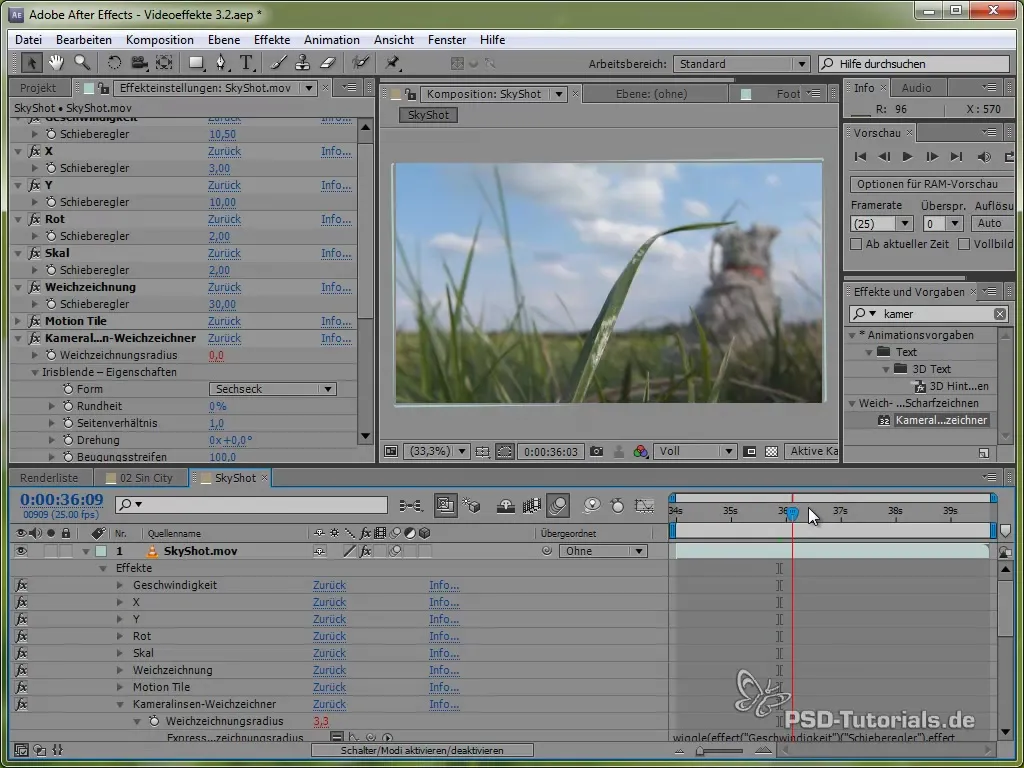Click the pick whip spiral for SkyShot.mov
1024x768 pixels.
(547, 551)
